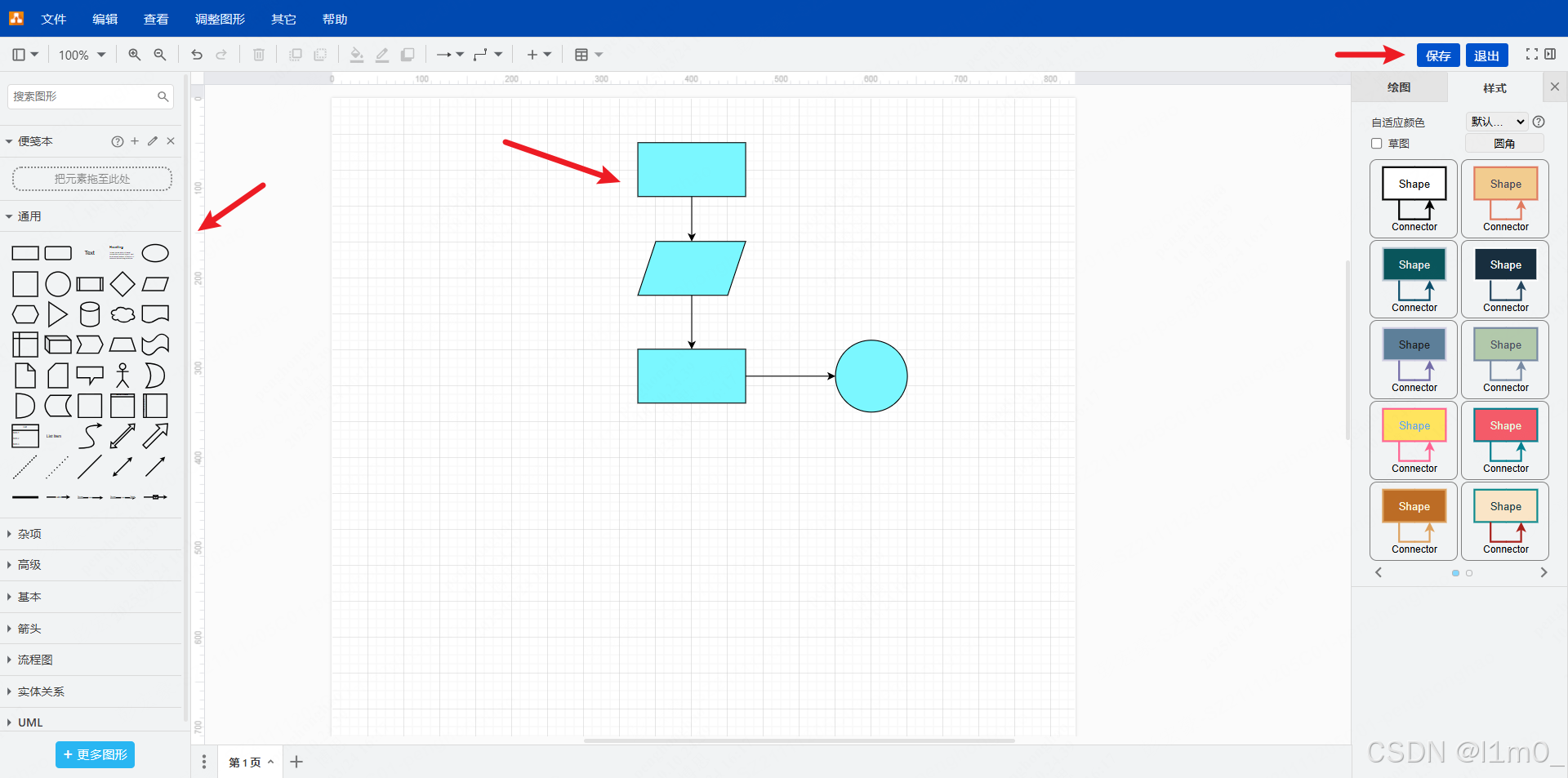This screenshot has width=1568, height=778.
Task: Toggle fullscreen mode icon
Action: 1531,54
